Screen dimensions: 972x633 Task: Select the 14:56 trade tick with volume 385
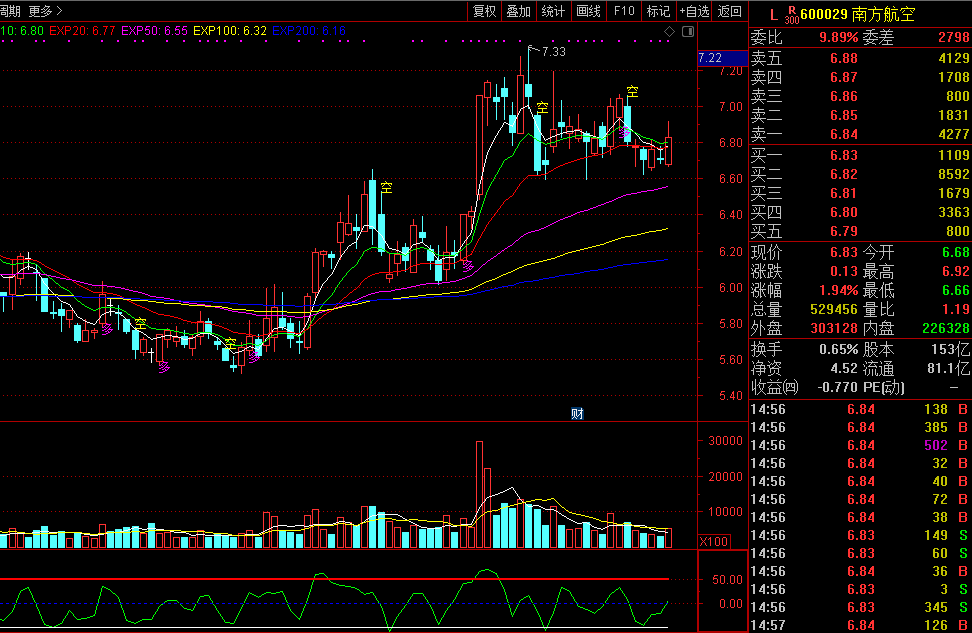click(860, 428)
